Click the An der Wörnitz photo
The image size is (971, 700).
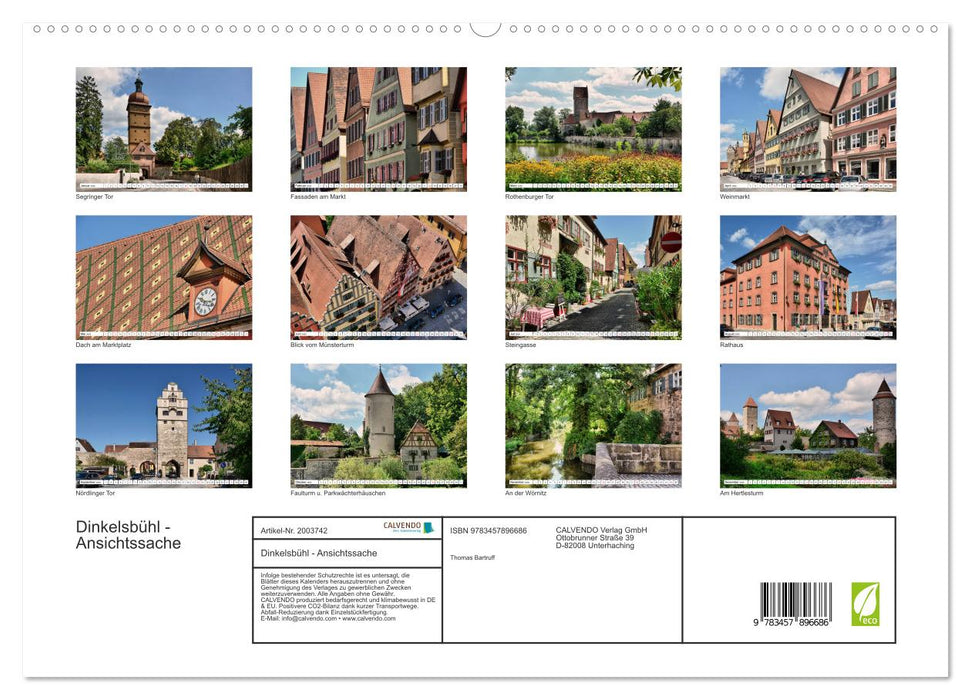(x=592, y=424)
